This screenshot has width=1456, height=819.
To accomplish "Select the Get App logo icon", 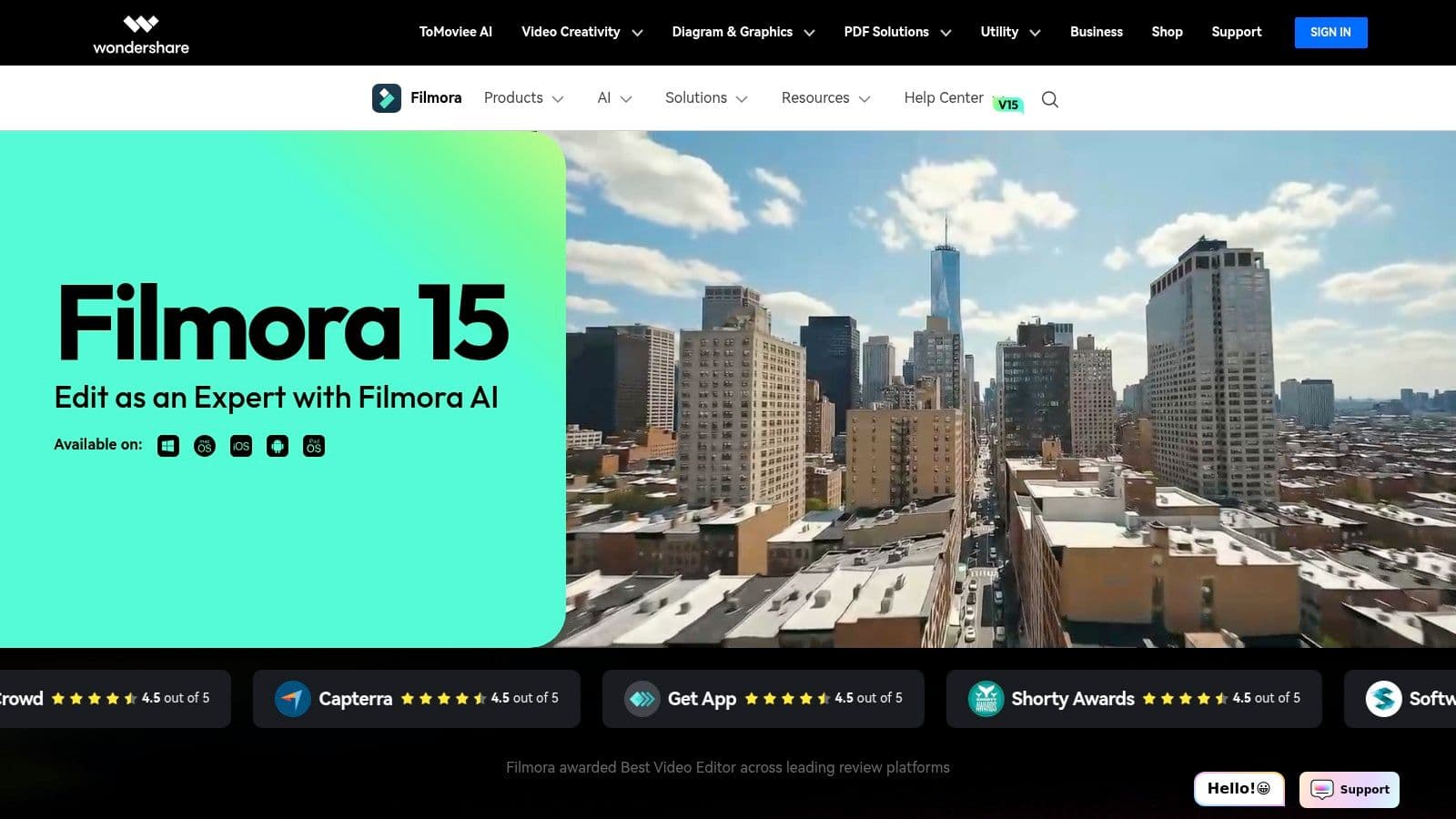I will 642,699.
